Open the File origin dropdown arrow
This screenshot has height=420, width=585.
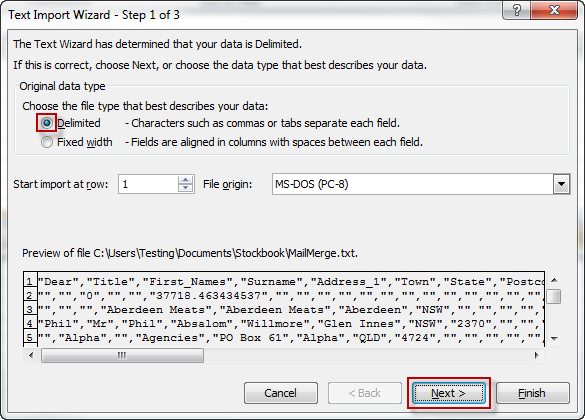coord(561,184)
